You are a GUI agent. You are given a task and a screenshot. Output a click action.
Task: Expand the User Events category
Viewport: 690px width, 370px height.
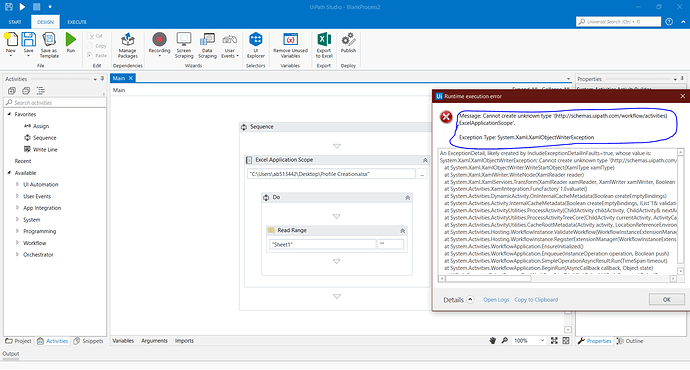pos(18,196)
